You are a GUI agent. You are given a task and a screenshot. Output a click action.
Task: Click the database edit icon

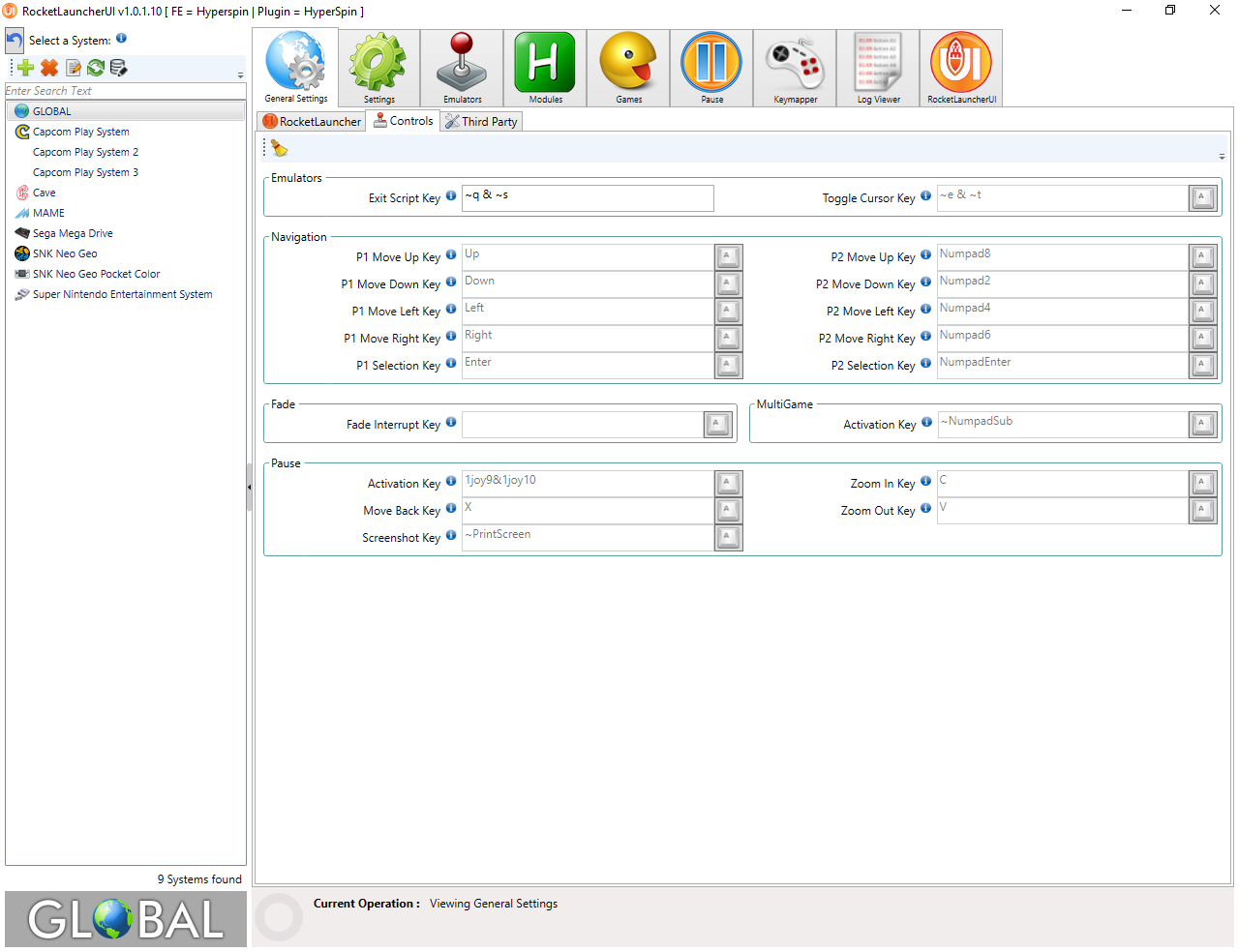119,68
